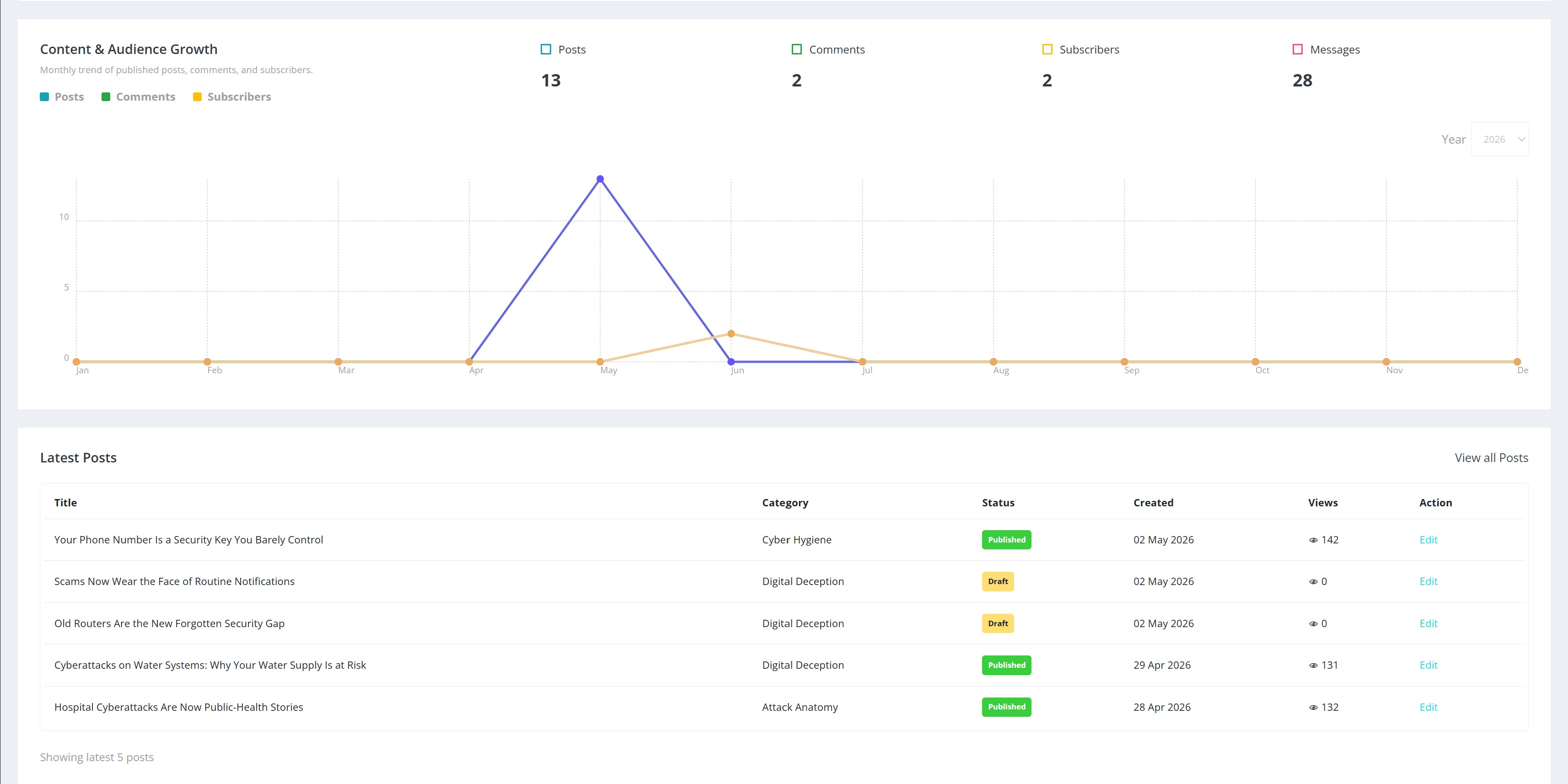
Task: Click Posts count value 13
Action: coord(550,81)
